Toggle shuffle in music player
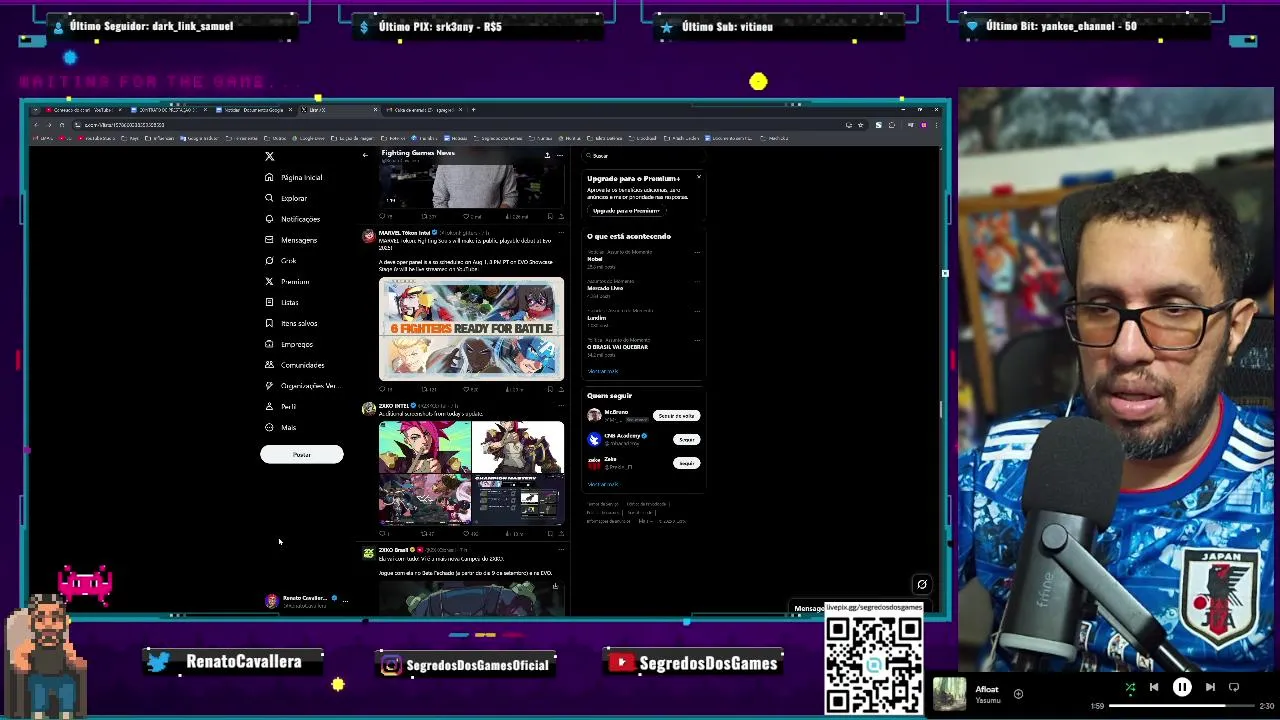The image size is (1280, 720). [x=1130, y=688]
